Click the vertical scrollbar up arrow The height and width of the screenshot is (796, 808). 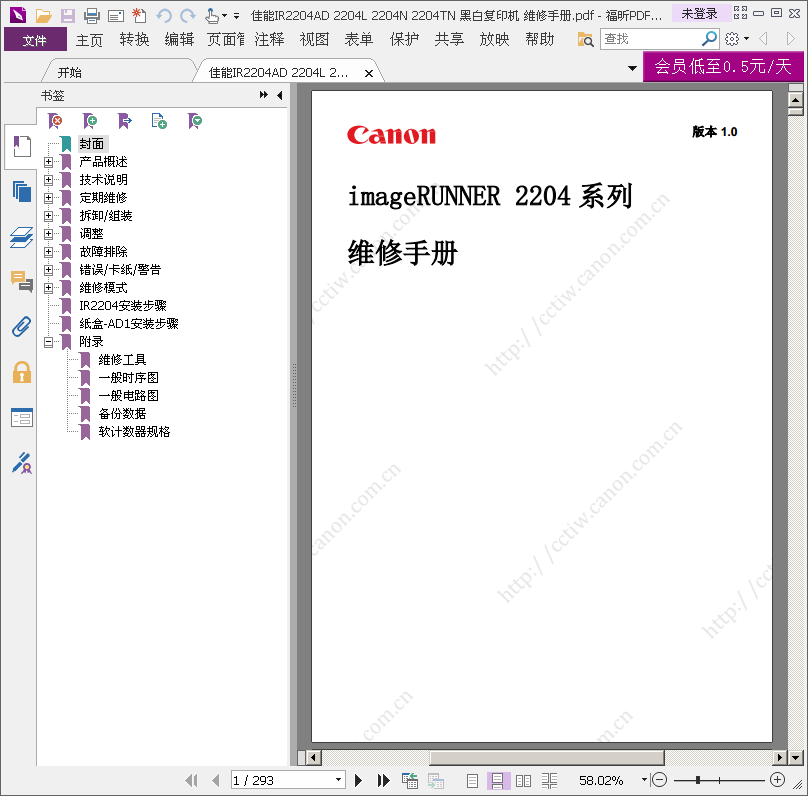tap(796, 100)
